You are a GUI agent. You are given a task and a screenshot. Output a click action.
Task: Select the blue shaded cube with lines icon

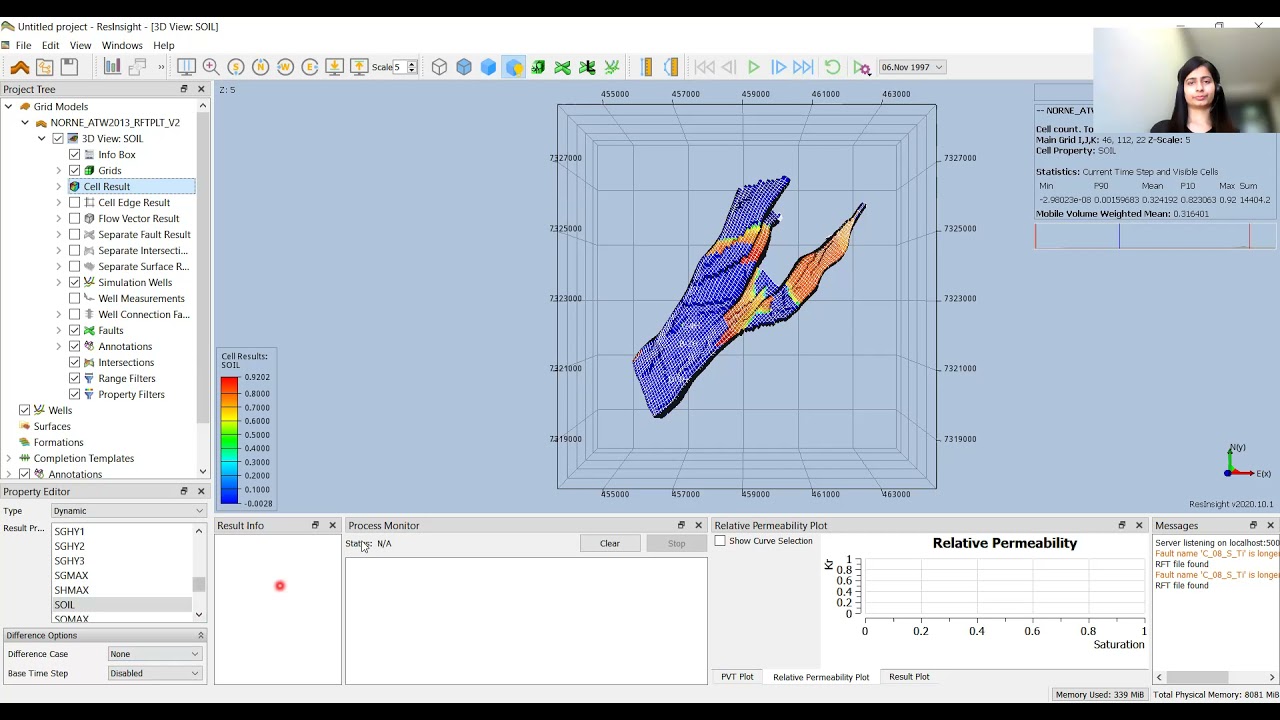(464, 67)
